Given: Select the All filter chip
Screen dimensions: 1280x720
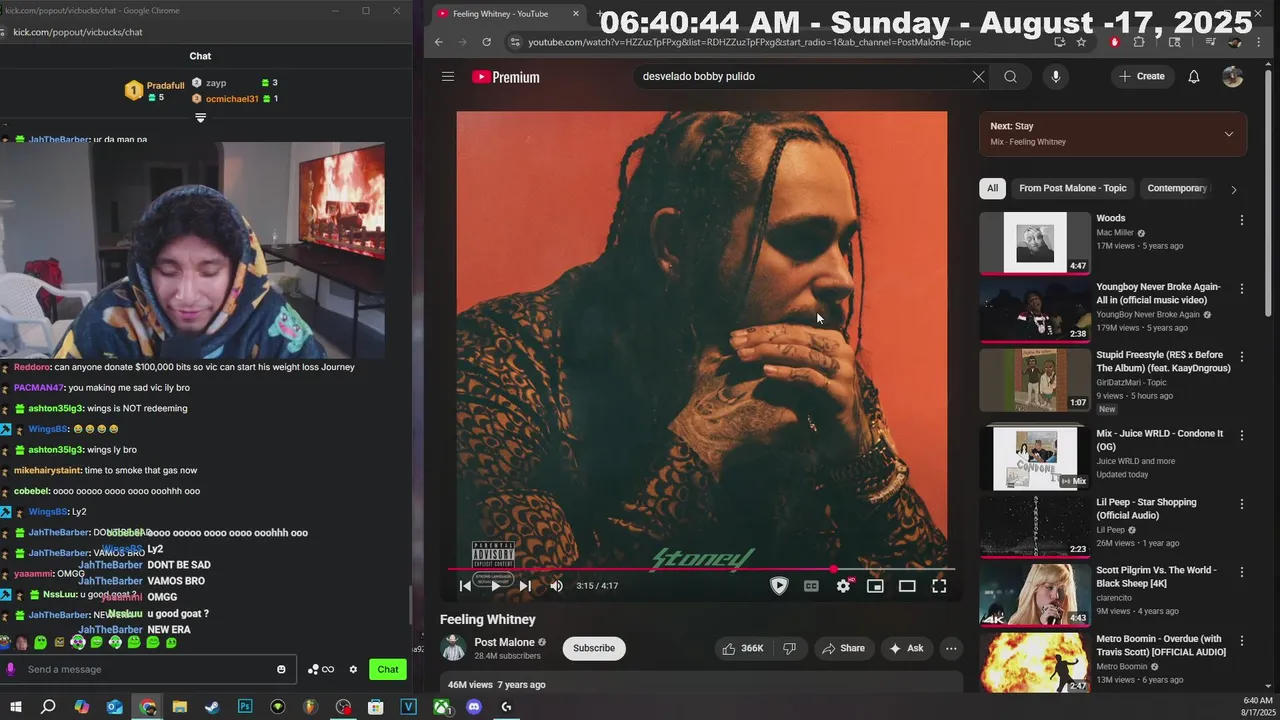Looking at the screenshot, I should click(x=992, y=188).
